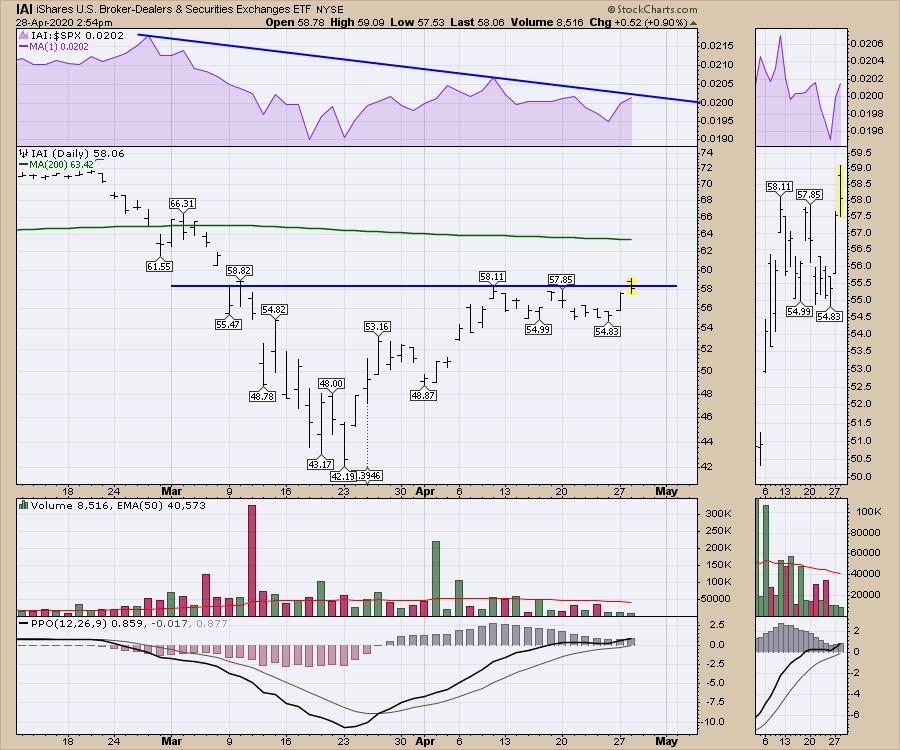The image size is (900, 750).
Task: Click the 300K label on the volume axis
Action: tap(718, 514)
